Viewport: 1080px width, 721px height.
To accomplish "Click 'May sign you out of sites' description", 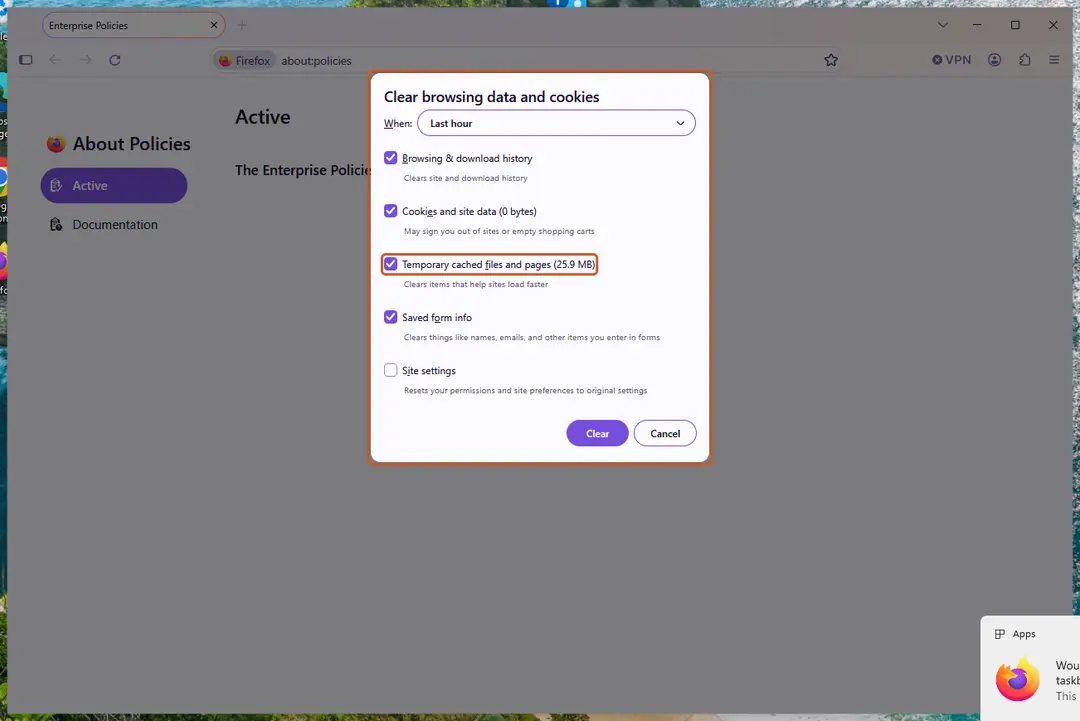I will coord(499,231).
